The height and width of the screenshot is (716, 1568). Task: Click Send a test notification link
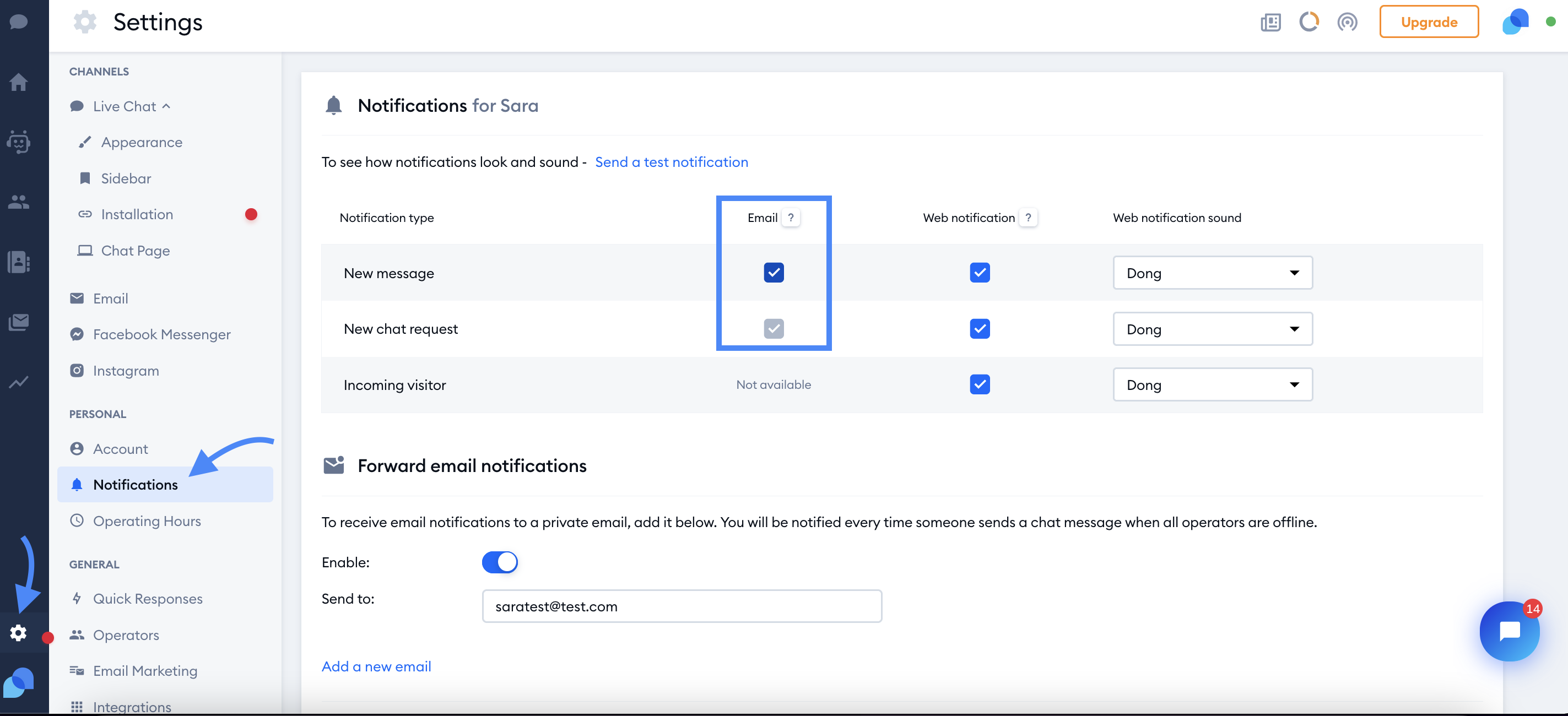click(672, 162)
